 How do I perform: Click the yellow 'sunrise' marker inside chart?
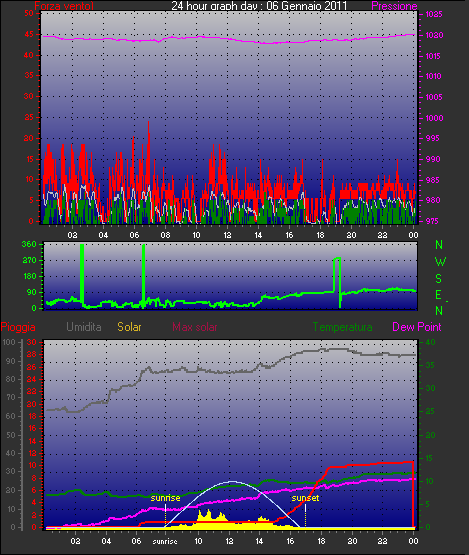[x=165, y=498]
